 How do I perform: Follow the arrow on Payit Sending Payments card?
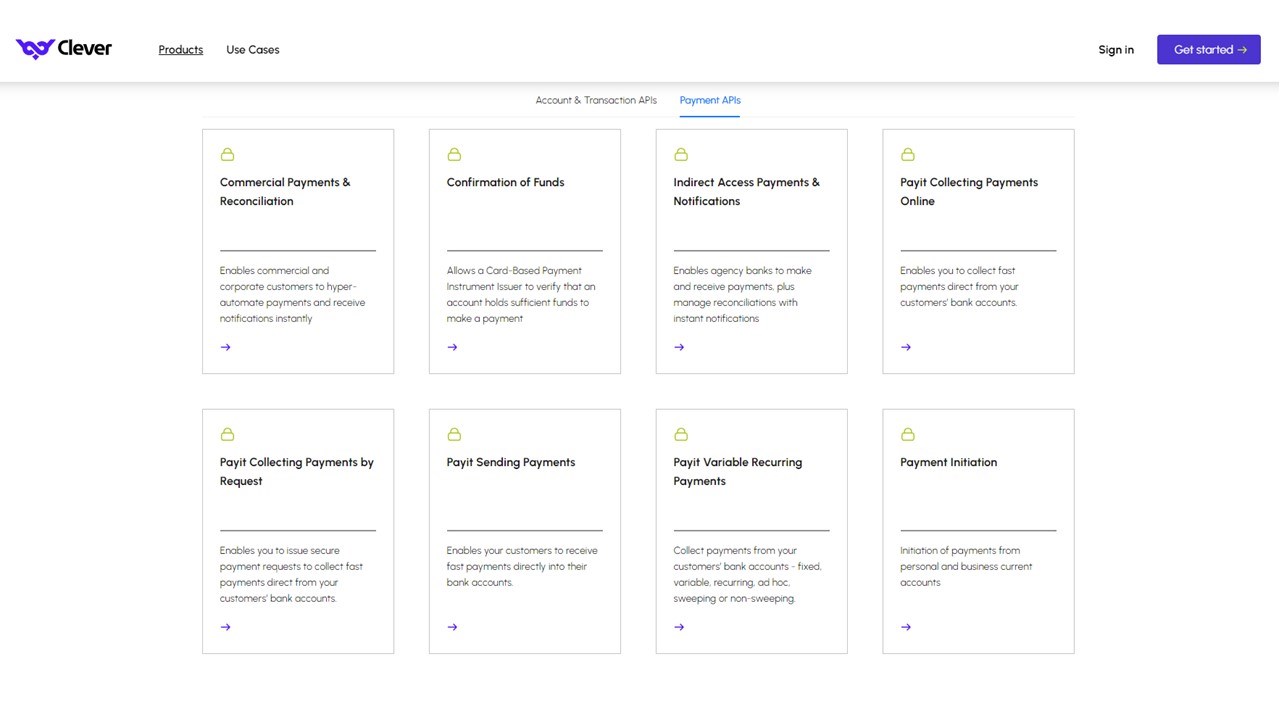coord(453,627)
